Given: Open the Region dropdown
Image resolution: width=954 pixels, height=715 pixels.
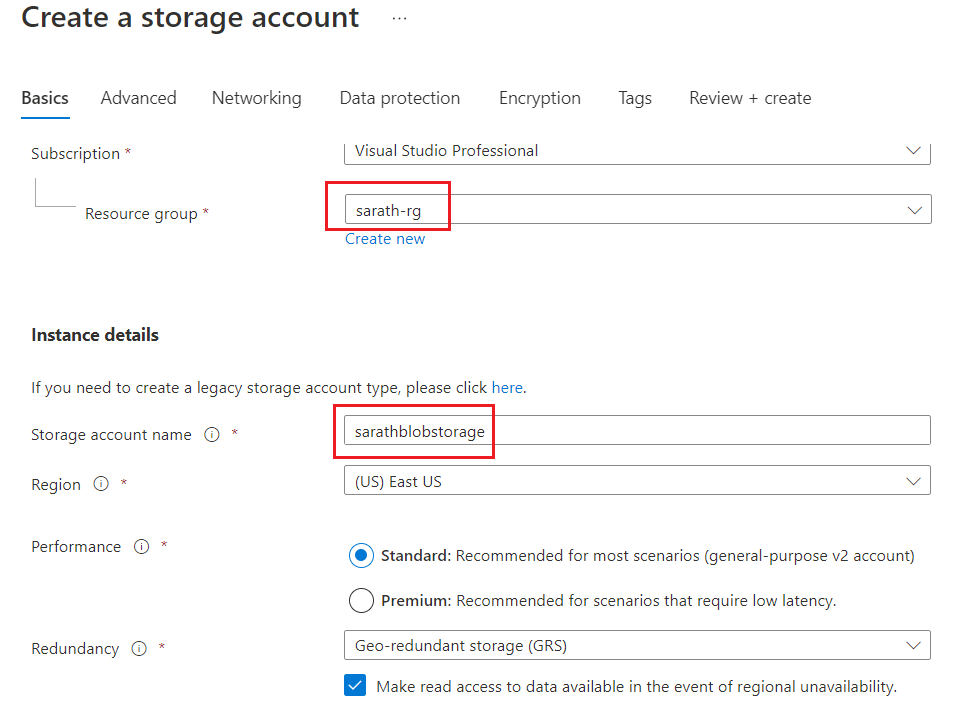Looking at the screenshot, I should (912, 480).
